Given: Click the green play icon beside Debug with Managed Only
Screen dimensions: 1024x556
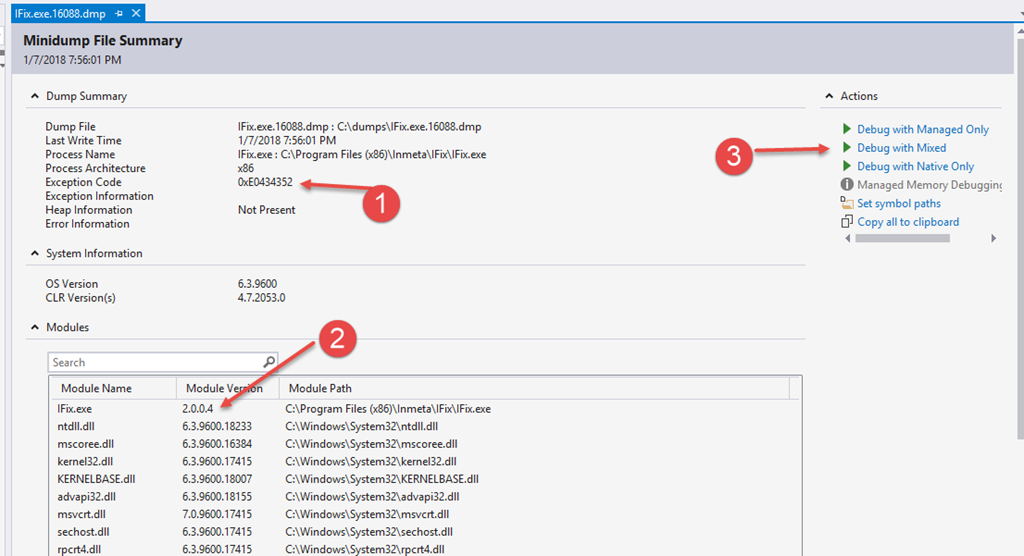Looking at the screenshot, I should 847,129.
